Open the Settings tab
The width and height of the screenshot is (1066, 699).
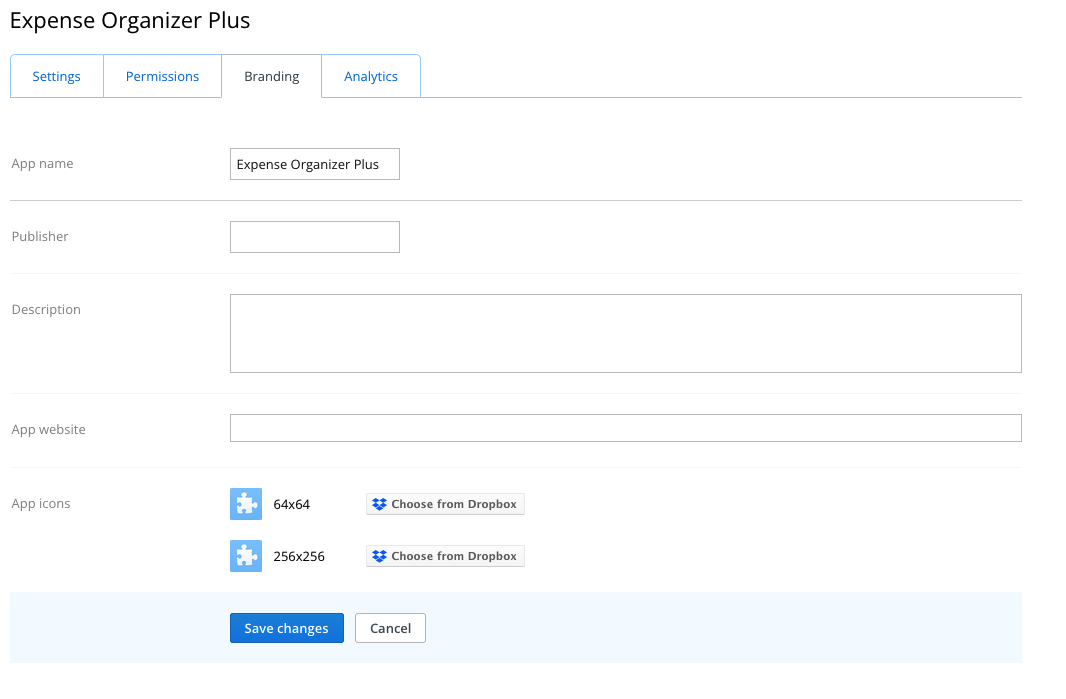click(x=57, y=76)
